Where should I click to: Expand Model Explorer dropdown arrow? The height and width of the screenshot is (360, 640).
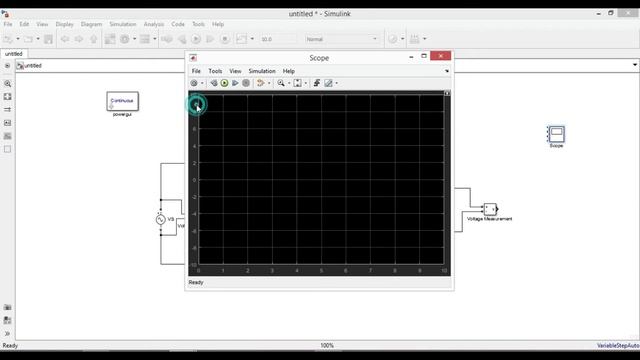(x=155, y=39)
